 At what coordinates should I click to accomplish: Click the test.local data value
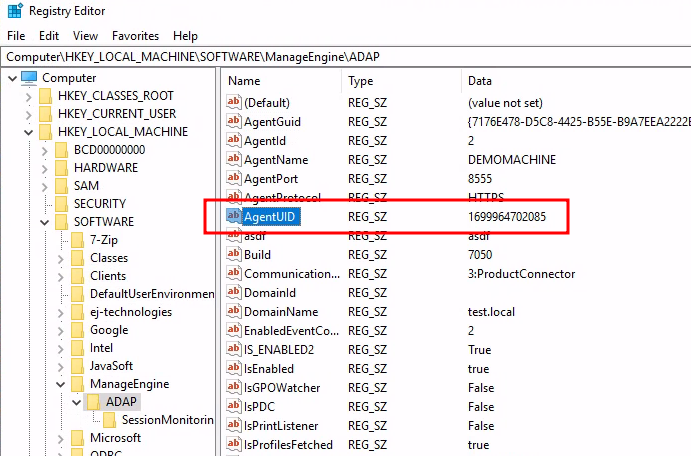[491, 312]
